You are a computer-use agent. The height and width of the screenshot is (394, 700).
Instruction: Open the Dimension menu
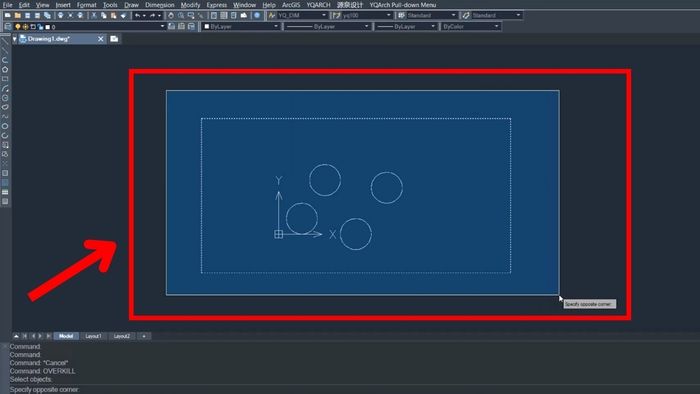[x=160, y=5]
